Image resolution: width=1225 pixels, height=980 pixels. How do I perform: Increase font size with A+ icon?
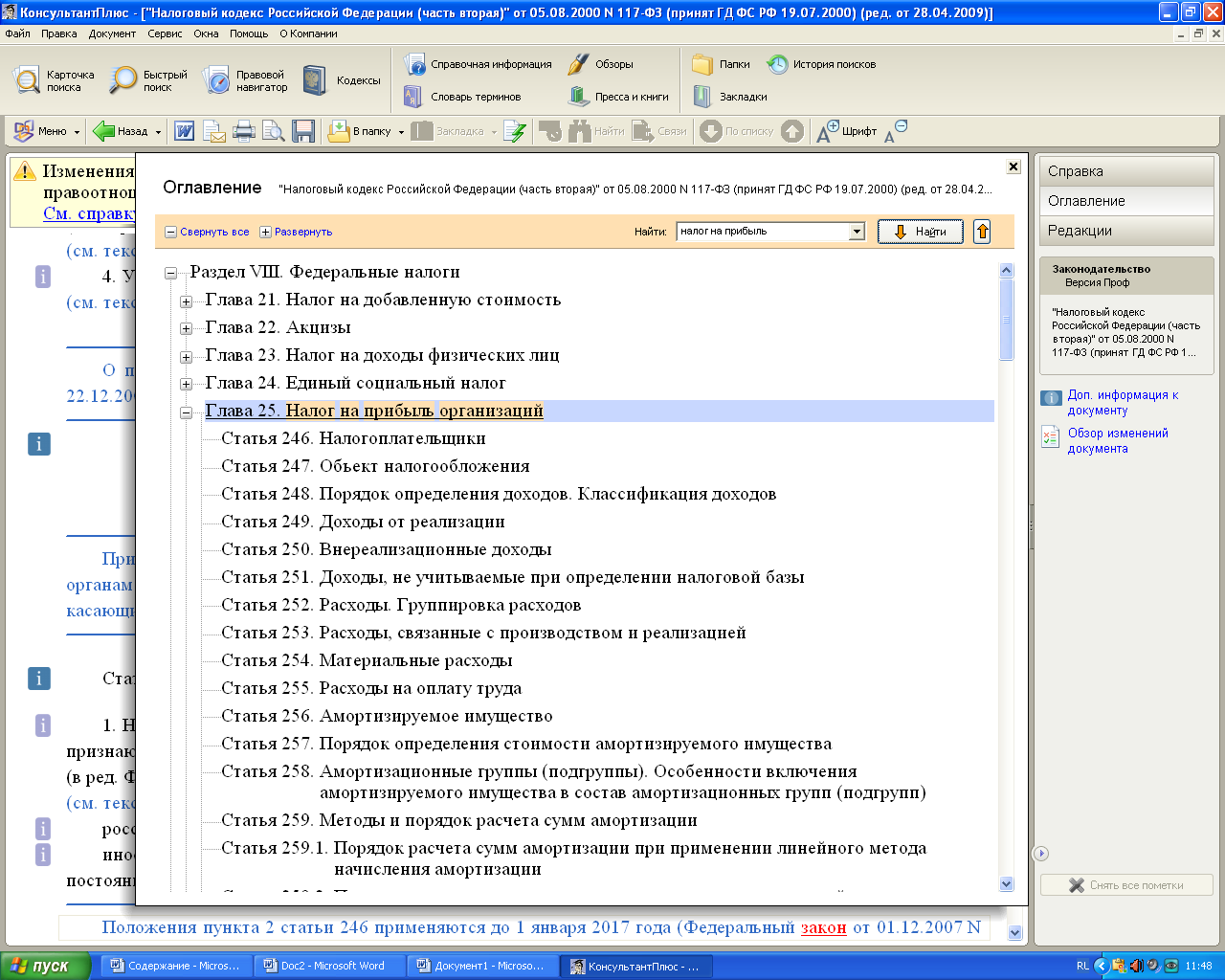827,131
